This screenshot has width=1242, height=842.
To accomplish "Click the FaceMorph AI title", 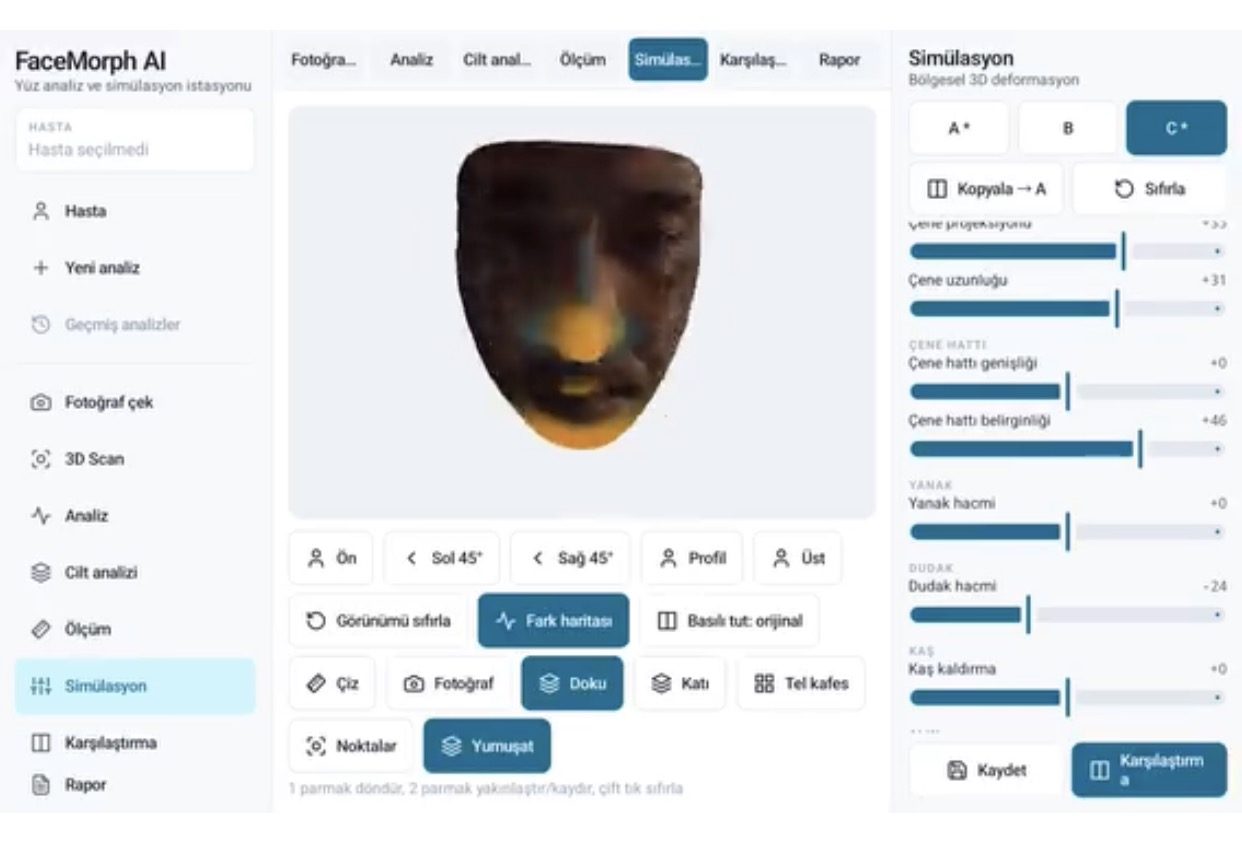I will [91, 62].
